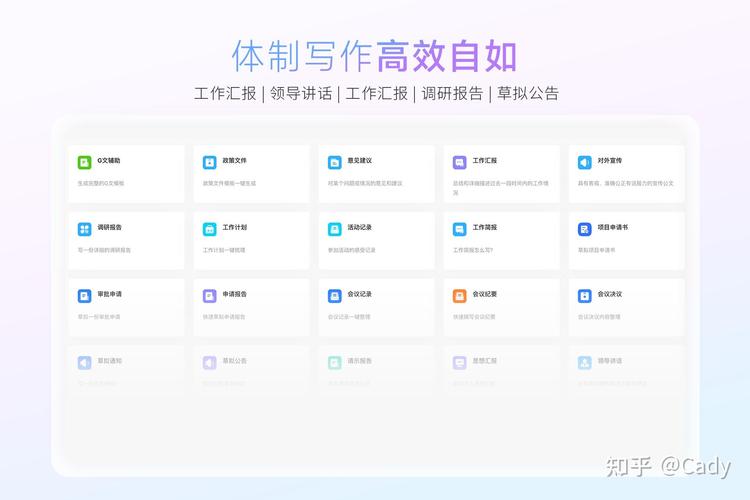Select the 对外宣传 megaphone icon

coord(585,162)
